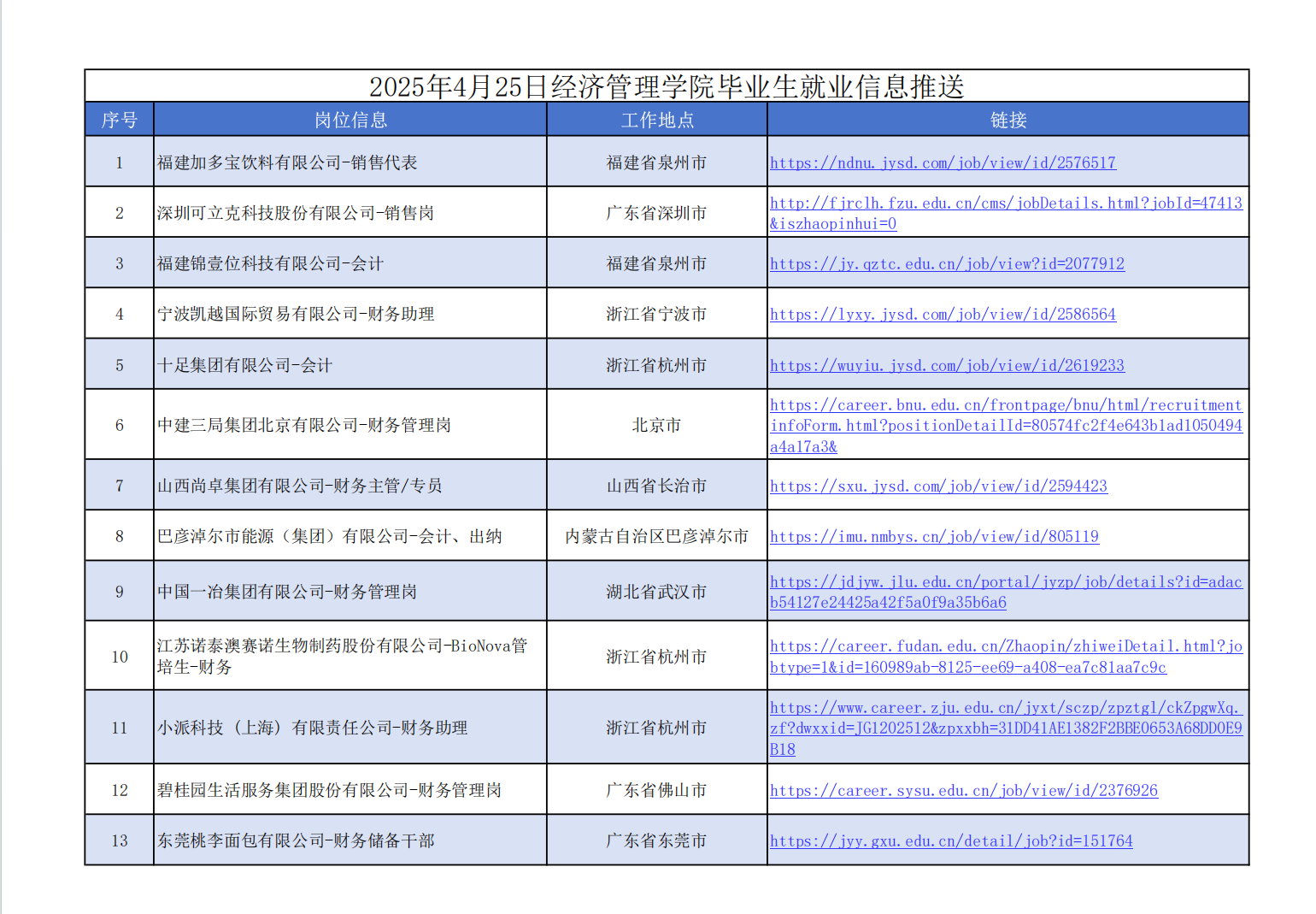Viewport: 1316px width, 914px height.
Task: Click the jy.qztc.edu.cn job link
Action: coord(947,263)
